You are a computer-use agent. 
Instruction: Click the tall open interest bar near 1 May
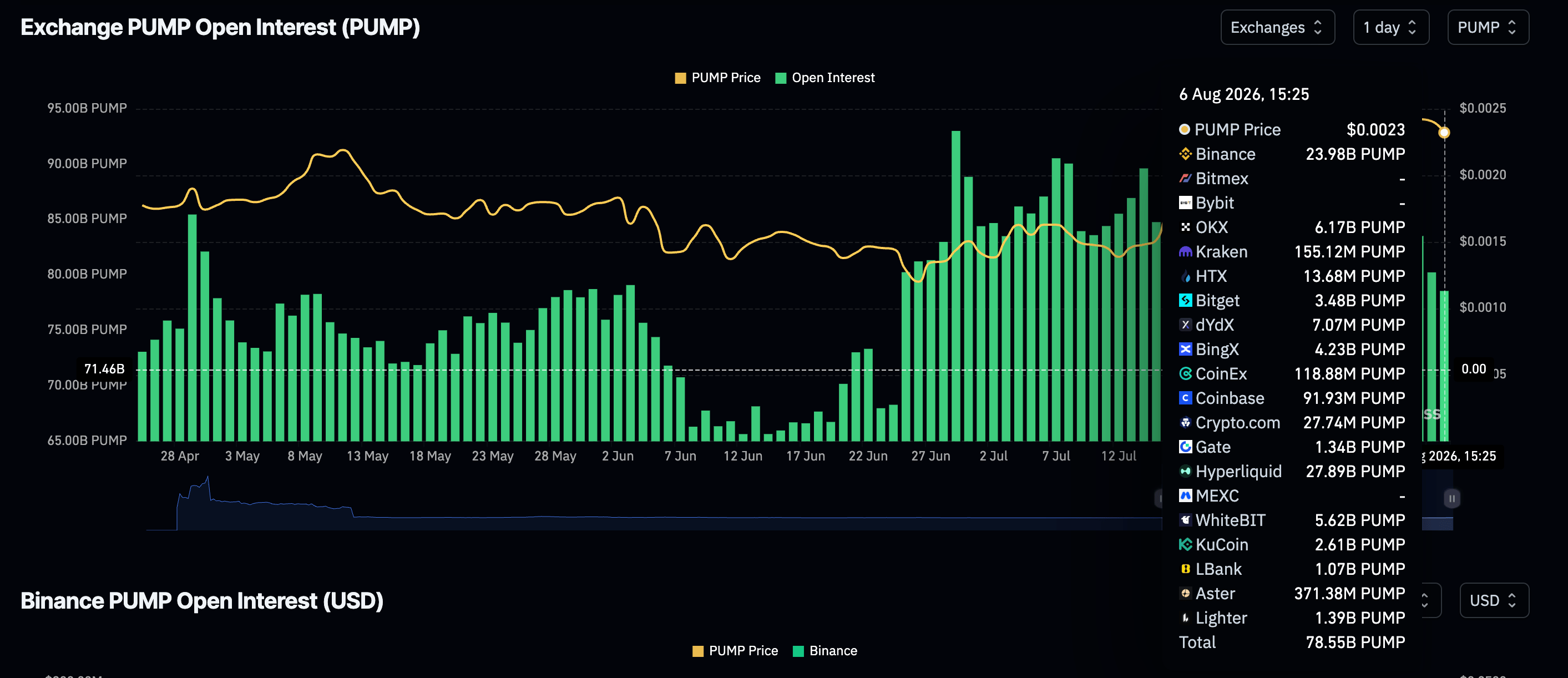point(193,328)
